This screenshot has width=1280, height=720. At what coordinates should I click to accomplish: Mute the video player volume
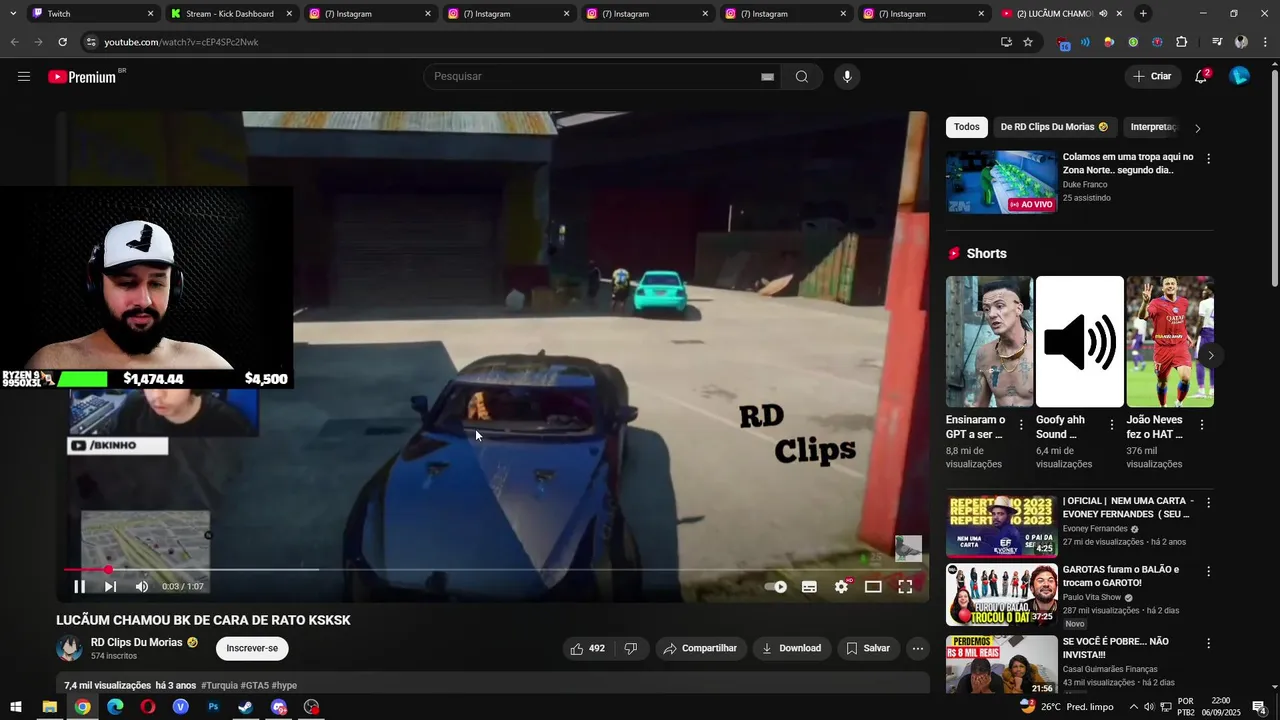[x=142, y=587]
